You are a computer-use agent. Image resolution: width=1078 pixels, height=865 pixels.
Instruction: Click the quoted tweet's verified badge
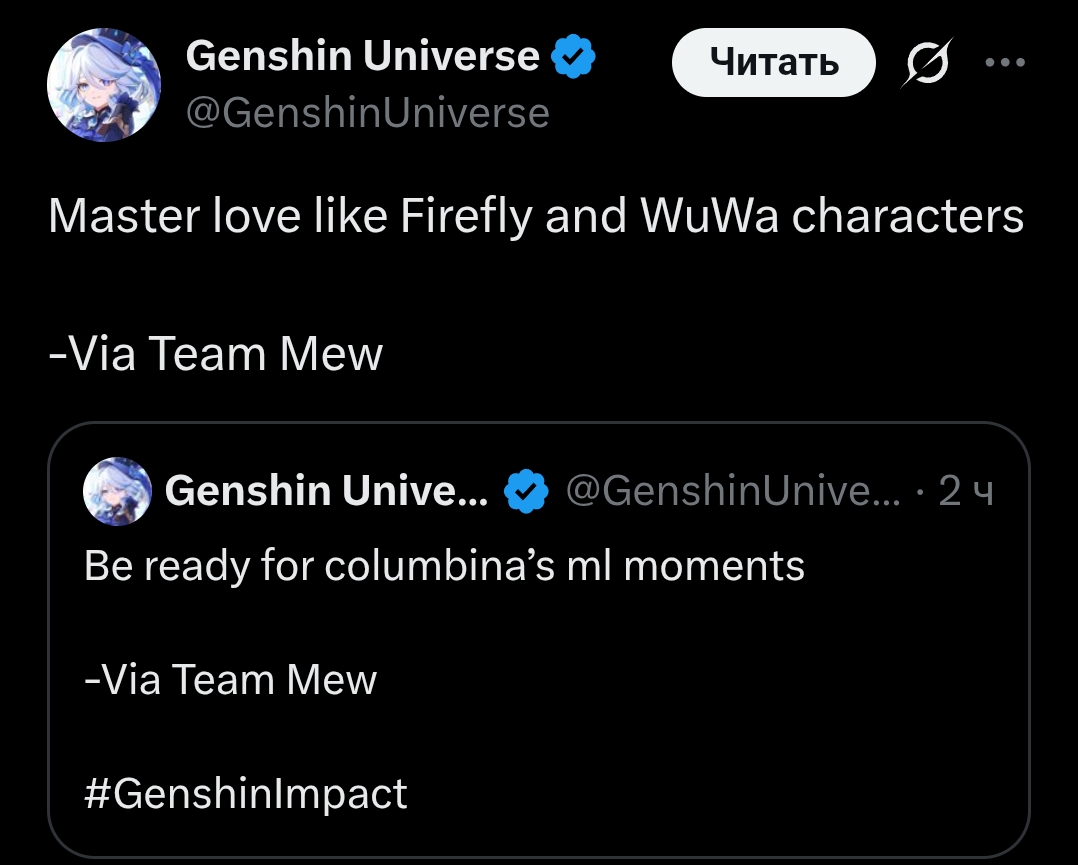point(526,492)
